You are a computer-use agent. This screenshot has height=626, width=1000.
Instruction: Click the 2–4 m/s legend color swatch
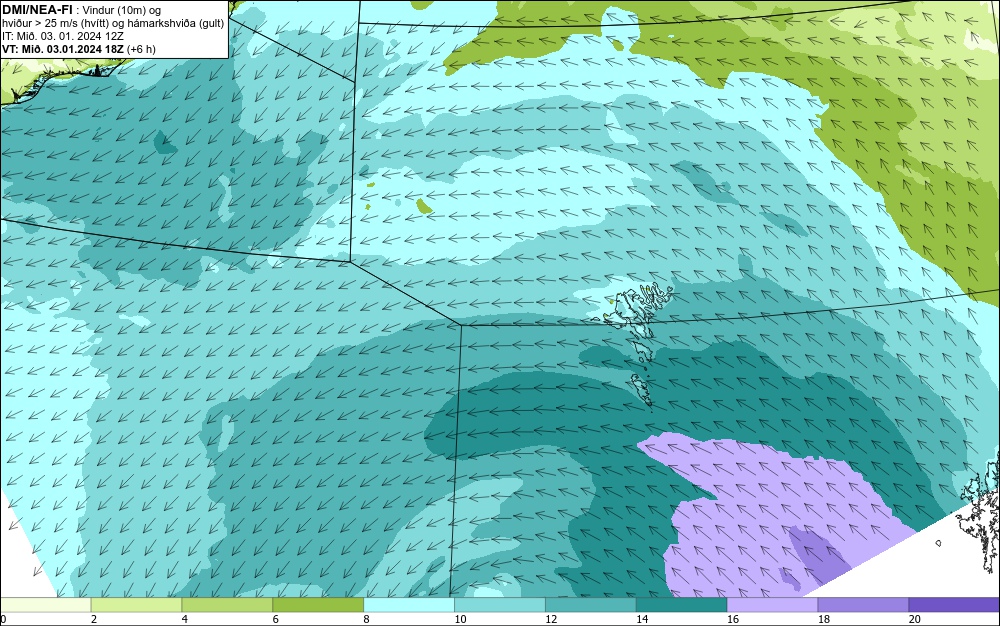coord(136,605)
